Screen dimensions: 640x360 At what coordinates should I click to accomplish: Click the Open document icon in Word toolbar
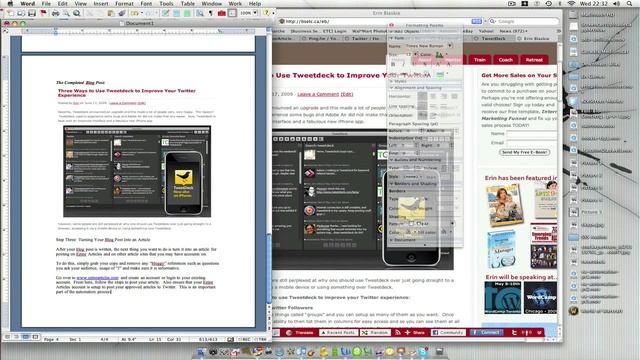(x=21, y=13)
